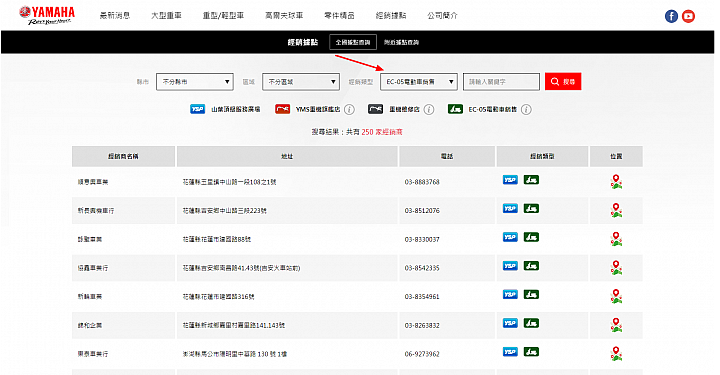This screenshot has width=720, height=375.
Task: Click green EC-05 badge in 03-8512076 row
Action: (531, 208)
